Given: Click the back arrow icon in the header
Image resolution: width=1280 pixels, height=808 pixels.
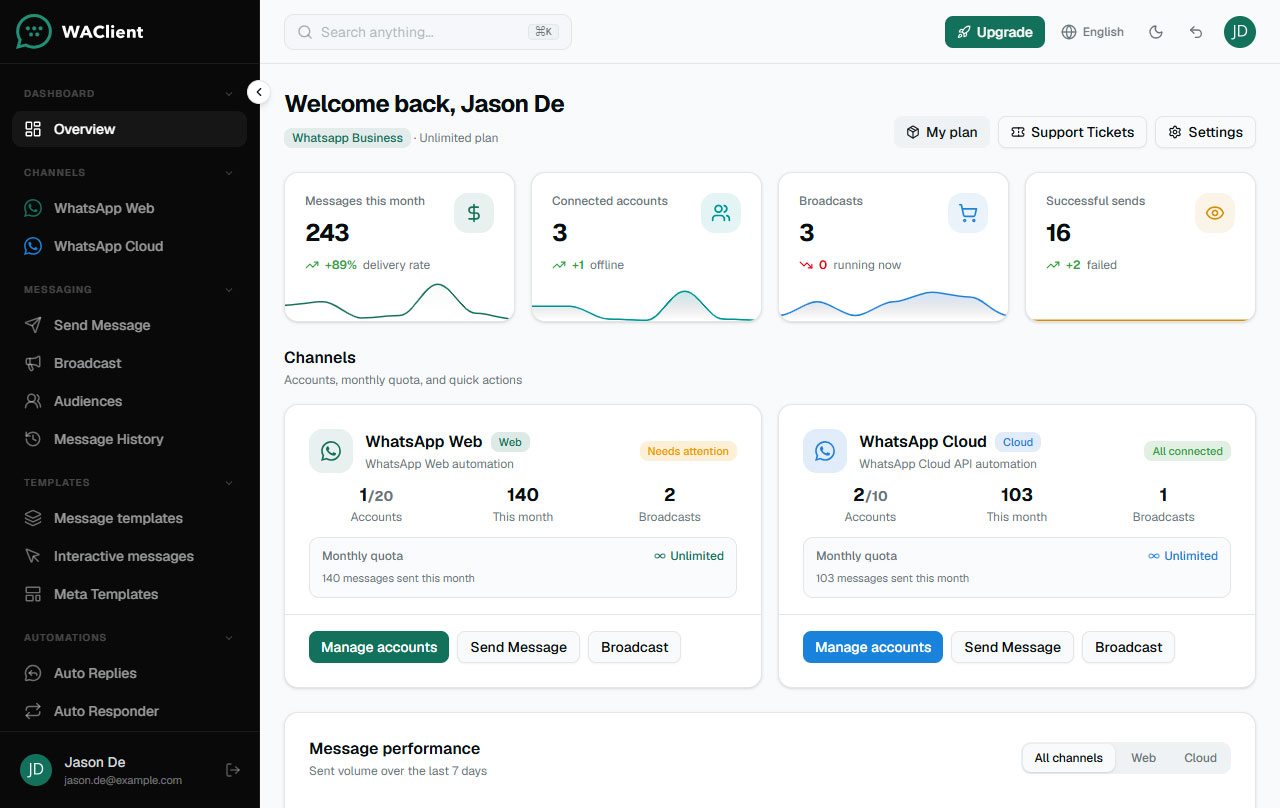Looking at the screenshot, I should [1196, 32].
